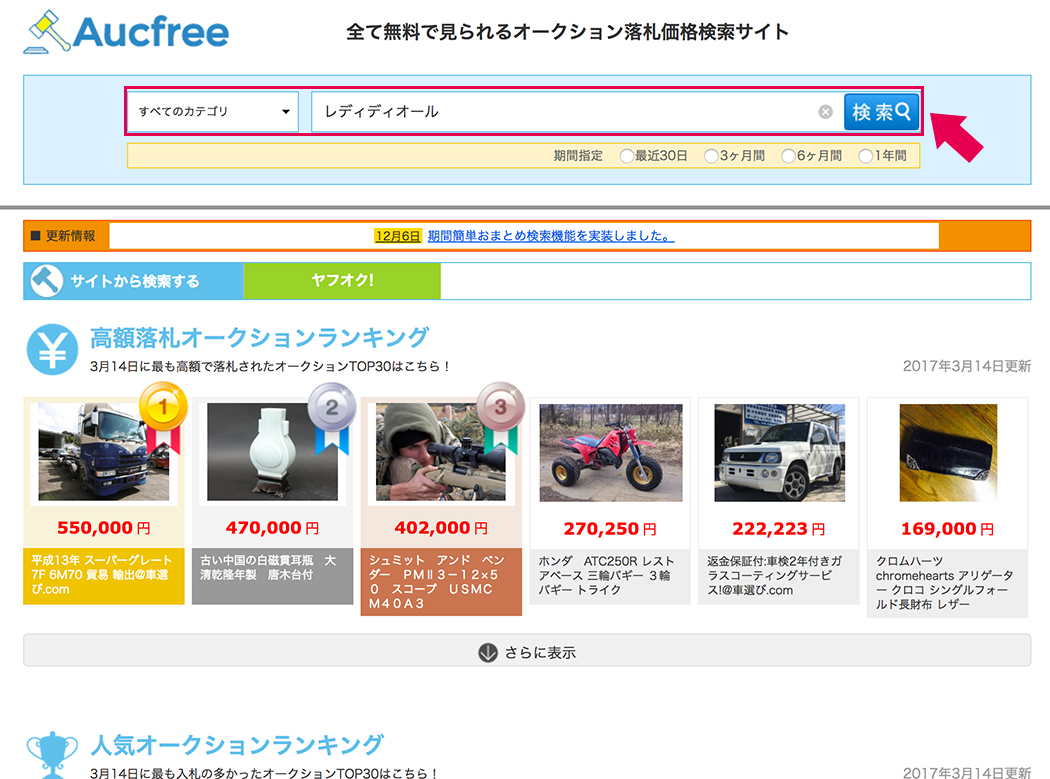
Task: Click the Aucfree gavel logo
Action: click(127, 31)
